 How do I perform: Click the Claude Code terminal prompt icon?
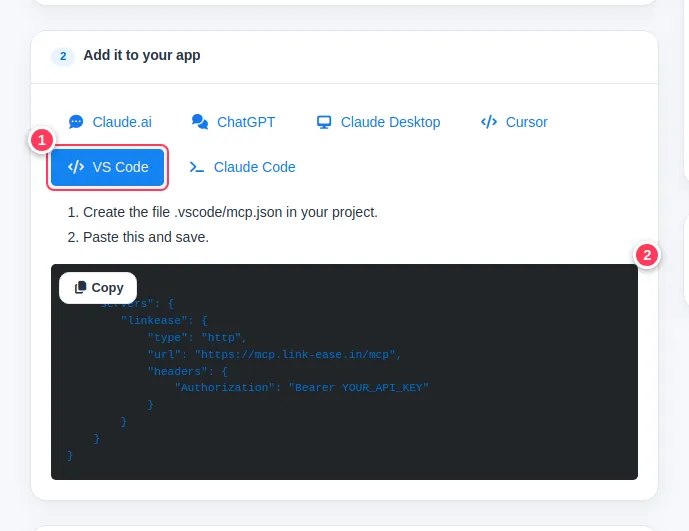click(x=196, y=167)
